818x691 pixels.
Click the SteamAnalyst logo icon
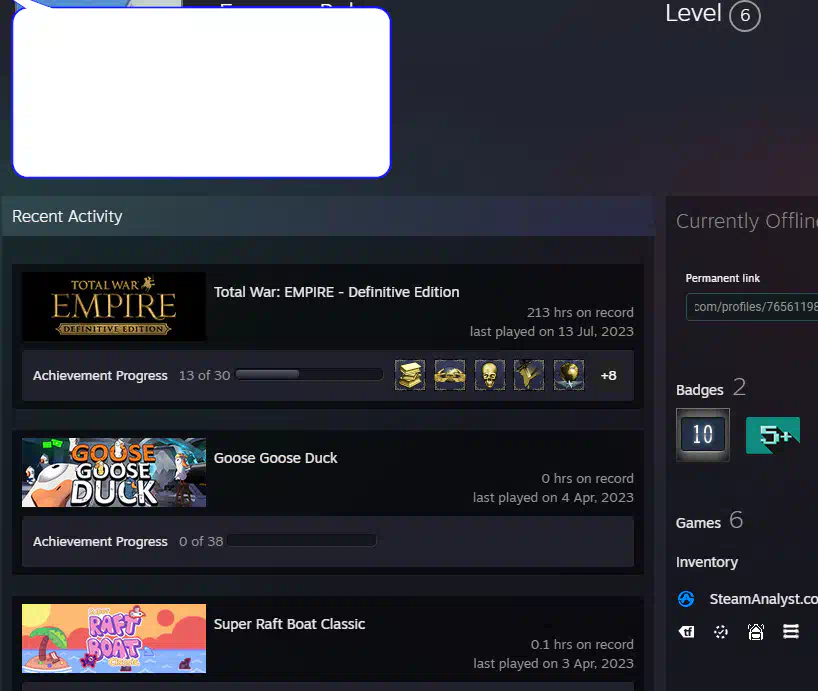(x=686, y=599)
